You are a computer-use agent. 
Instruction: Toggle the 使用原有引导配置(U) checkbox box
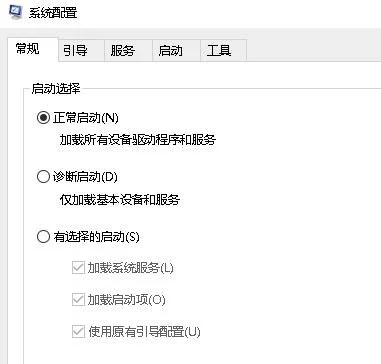[x=78, y=332]
